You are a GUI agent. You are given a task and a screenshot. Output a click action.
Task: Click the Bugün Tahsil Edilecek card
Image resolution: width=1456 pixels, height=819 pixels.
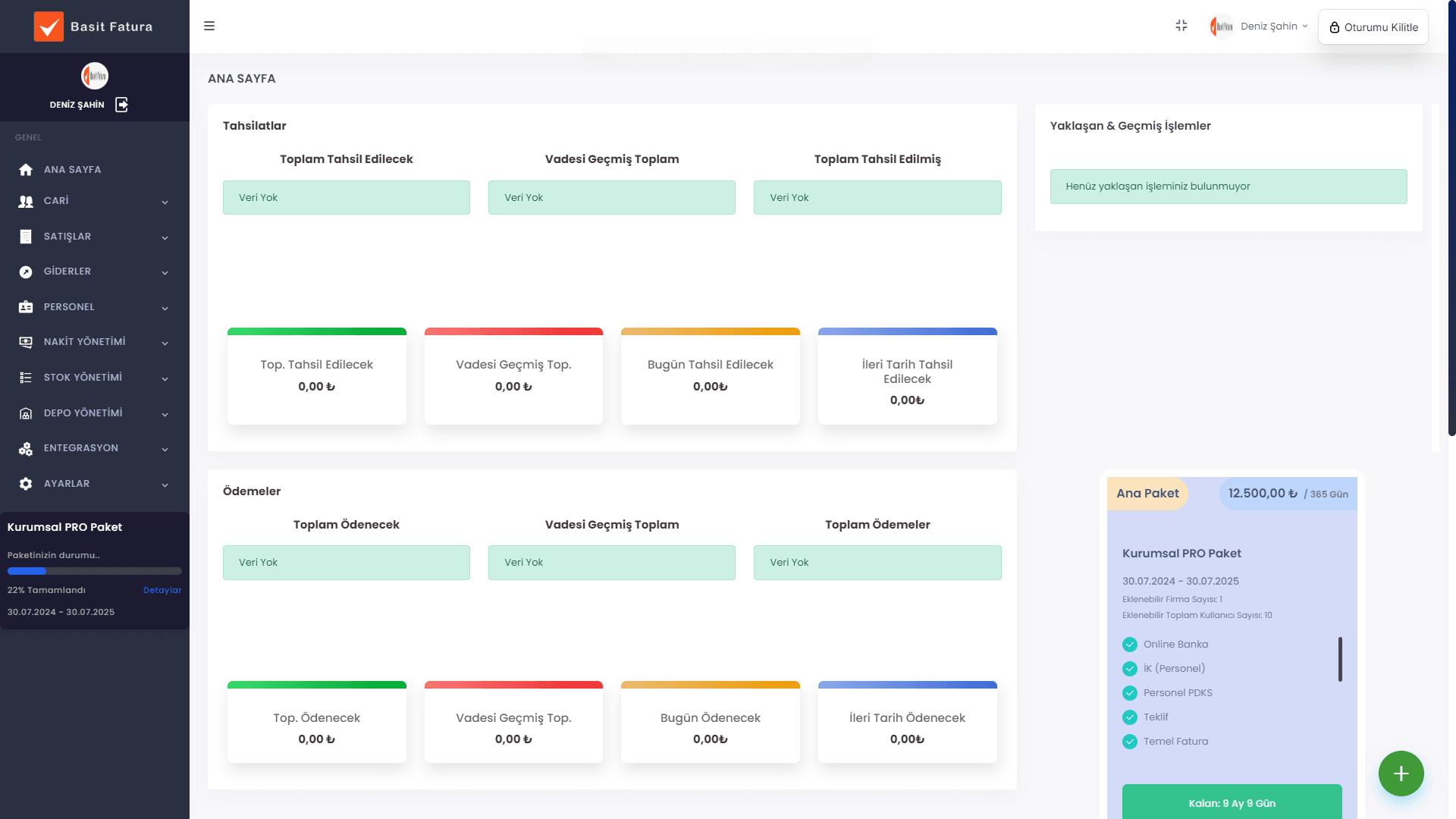click(x=711, y=376)
